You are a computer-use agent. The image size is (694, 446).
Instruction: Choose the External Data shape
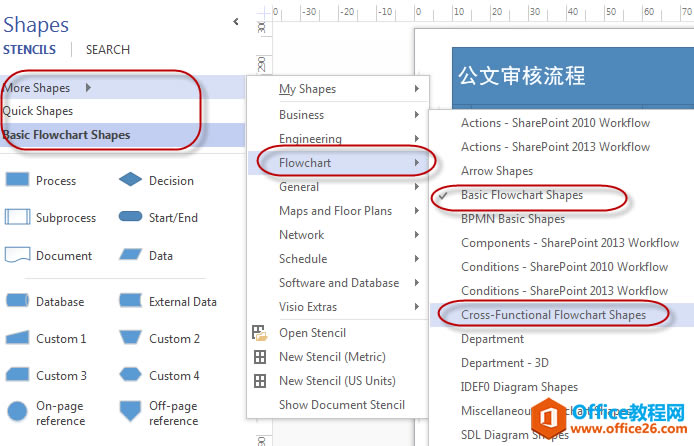[130, 300]
